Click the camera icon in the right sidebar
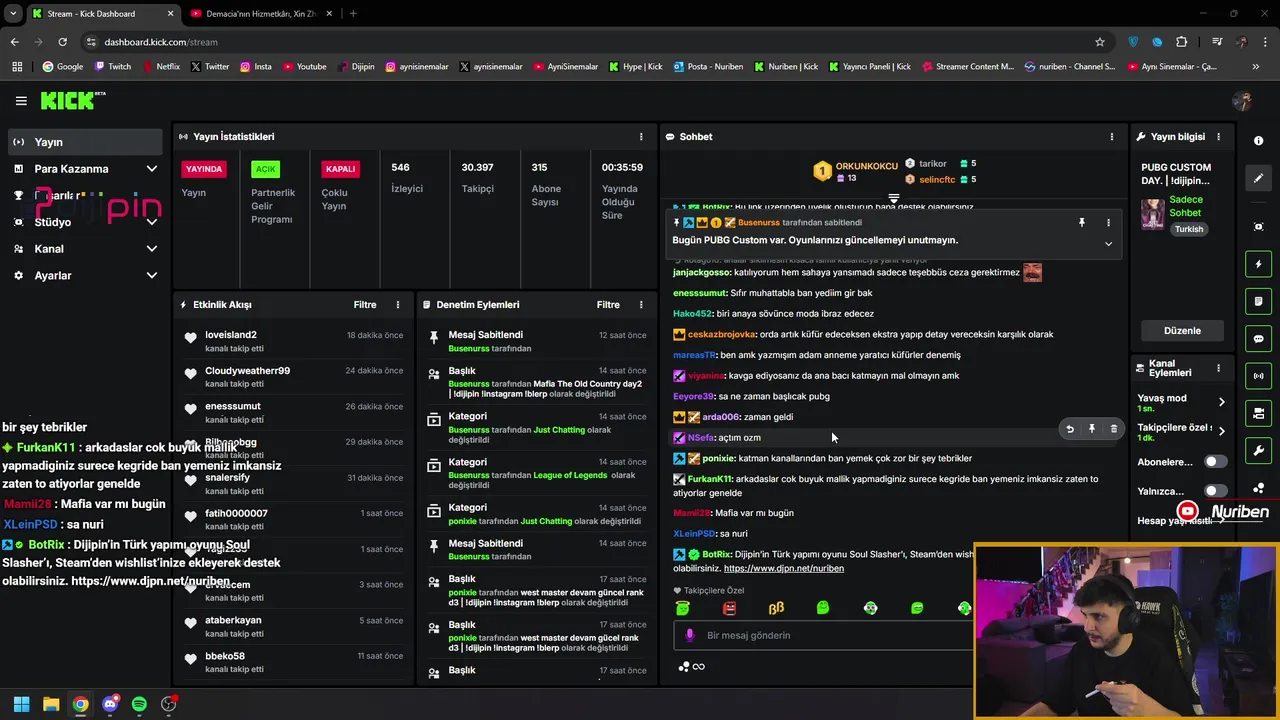The image size is (1280, 720). pyautogui.click(x=1259, y=413)
